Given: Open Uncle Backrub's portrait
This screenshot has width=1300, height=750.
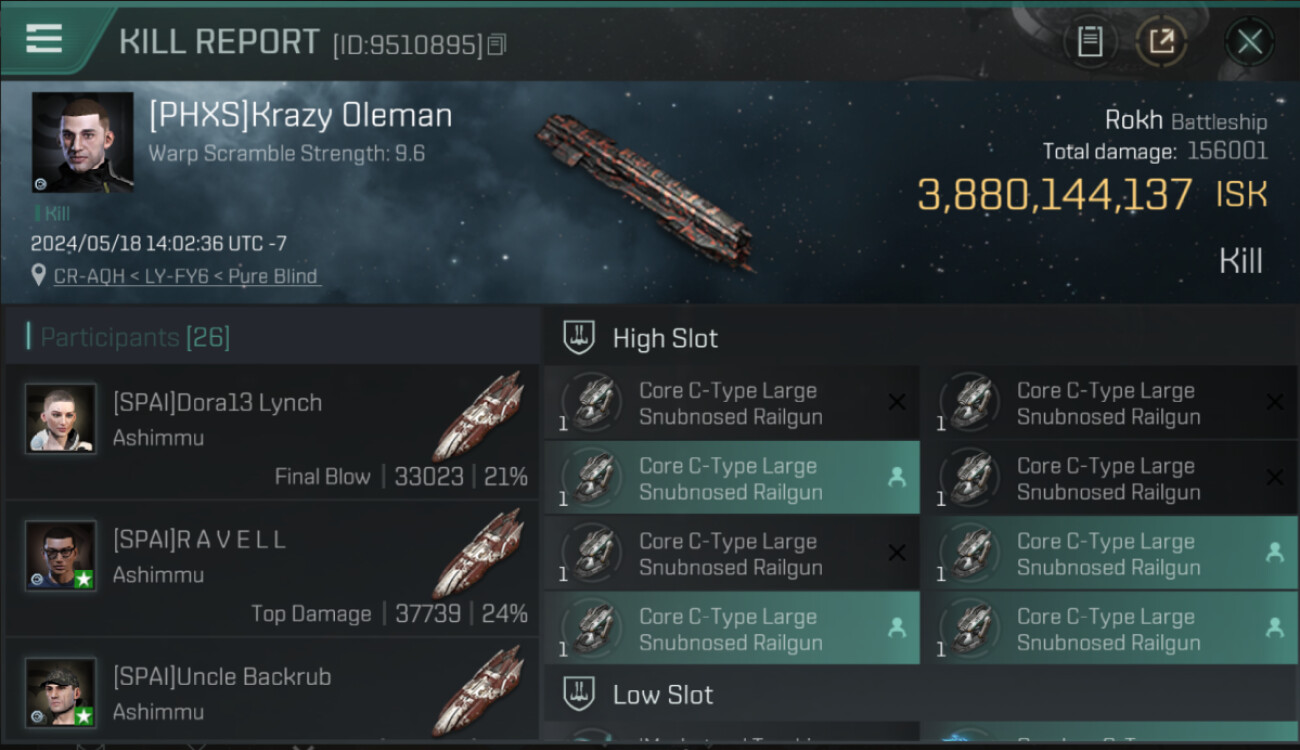Looking at the screenshot, I should pos(61,692).
